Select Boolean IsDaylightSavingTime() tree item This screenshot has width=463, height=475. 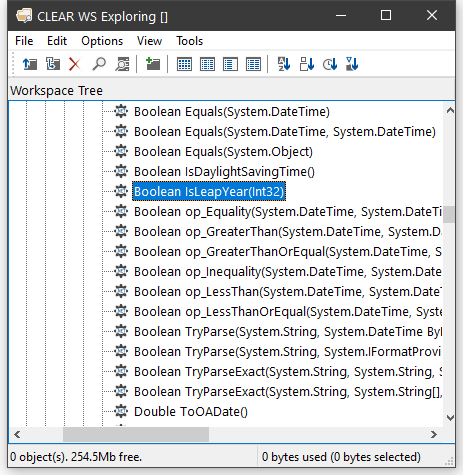pos(224,172)
